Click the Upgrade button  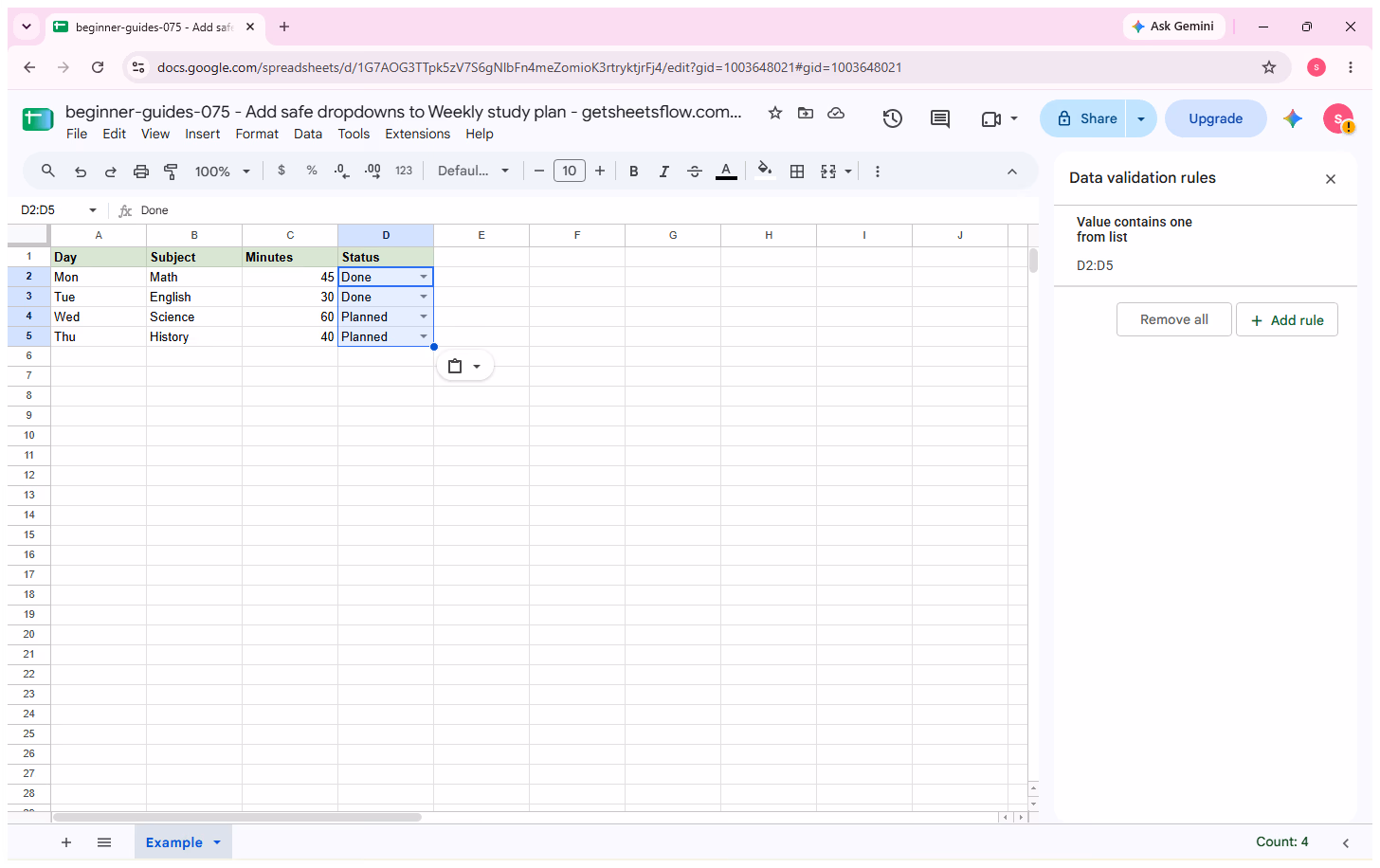[x=1216, y=118]
